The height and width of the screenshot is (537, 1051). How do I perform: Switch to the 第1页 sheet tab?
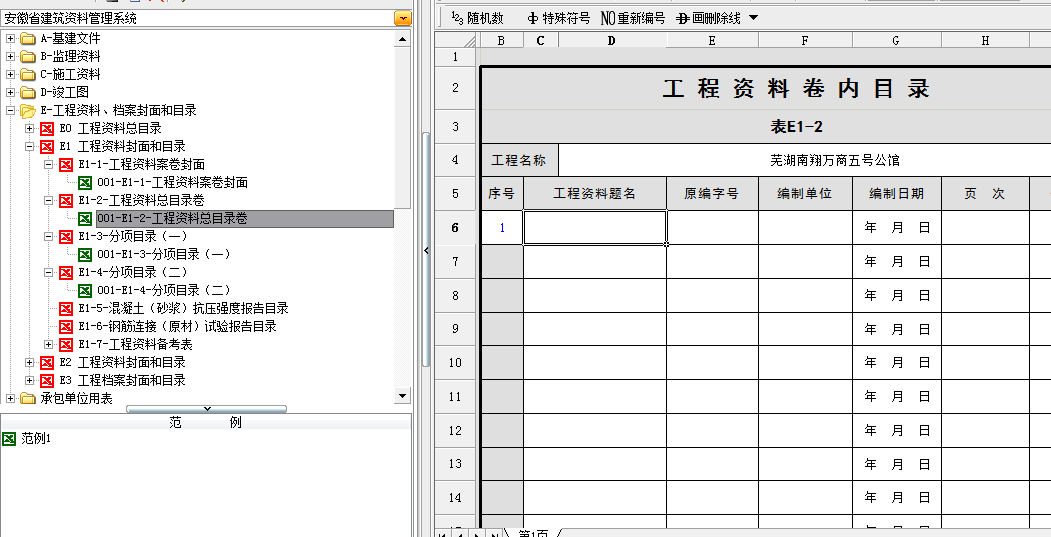click(532, 532)
